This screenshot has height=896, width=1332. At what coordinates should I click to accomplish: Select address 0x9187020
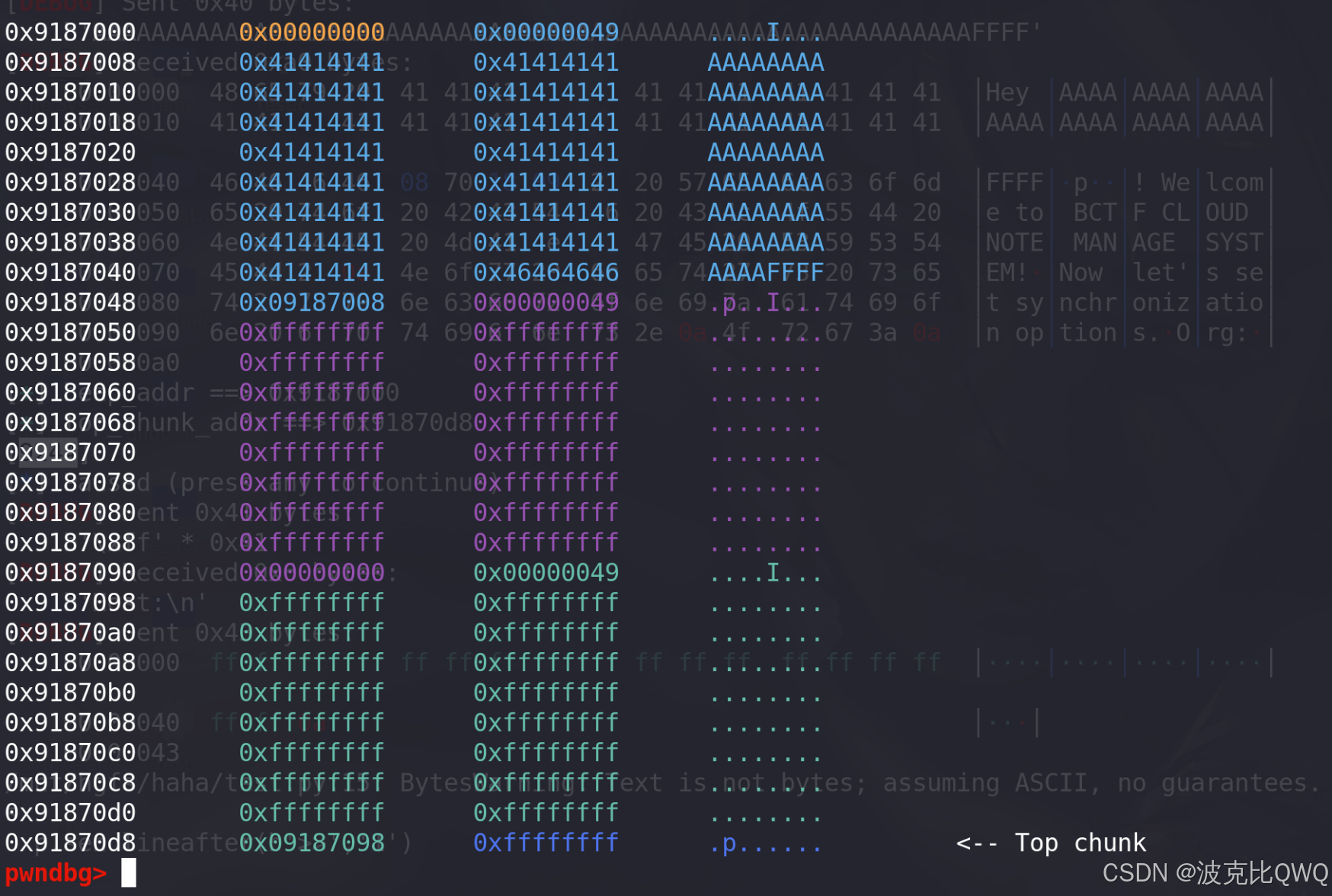pos(70,152)
